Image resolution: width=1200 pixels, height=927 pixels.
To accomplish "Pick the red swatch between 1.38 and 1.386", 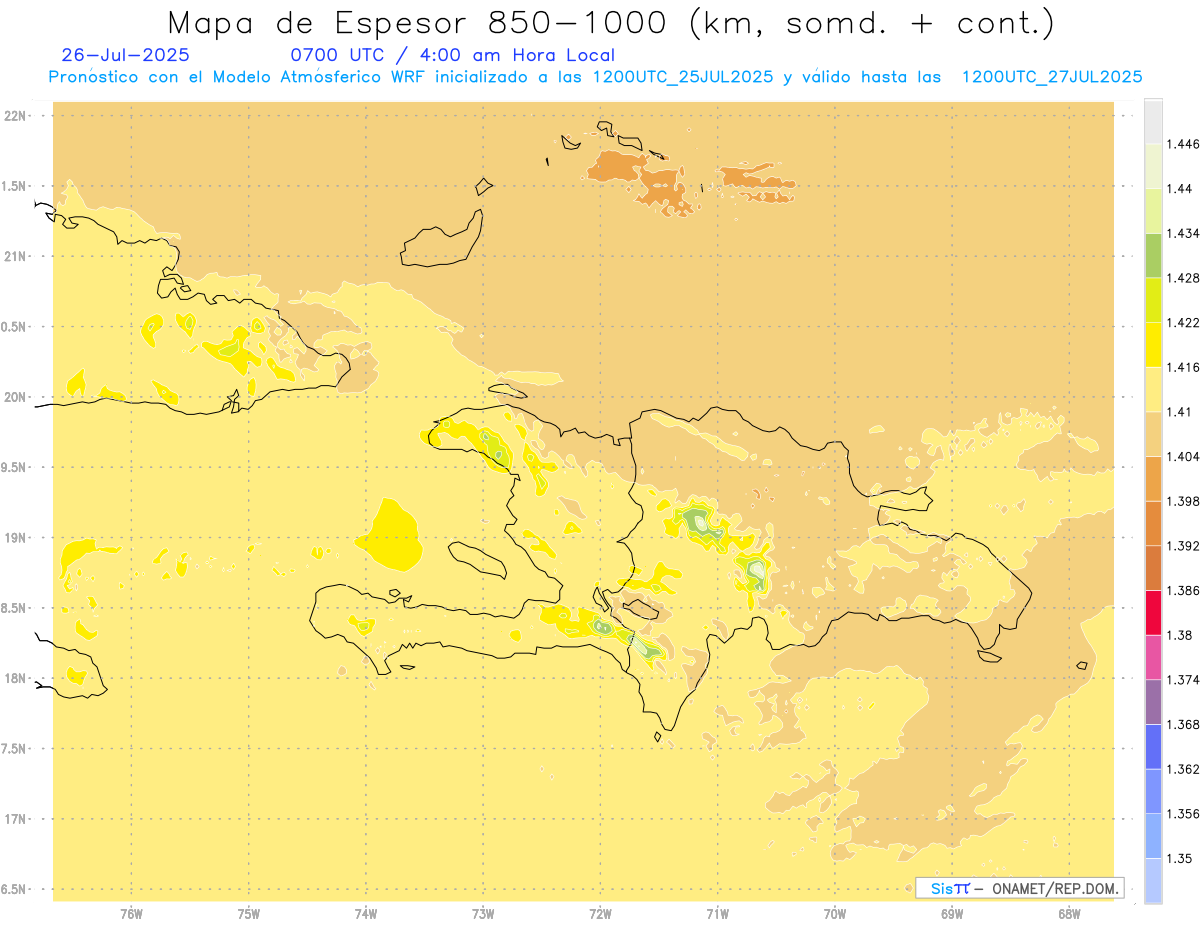I will 1153,612.
